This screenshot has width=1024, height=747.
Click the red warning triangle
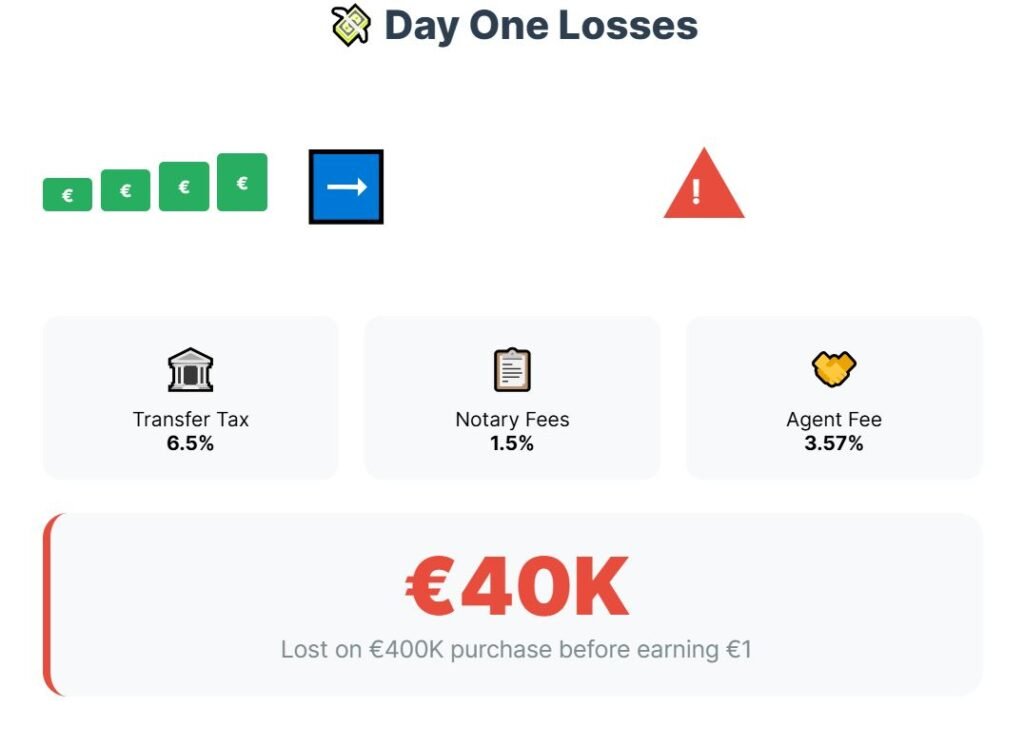(x=703, y=186)
